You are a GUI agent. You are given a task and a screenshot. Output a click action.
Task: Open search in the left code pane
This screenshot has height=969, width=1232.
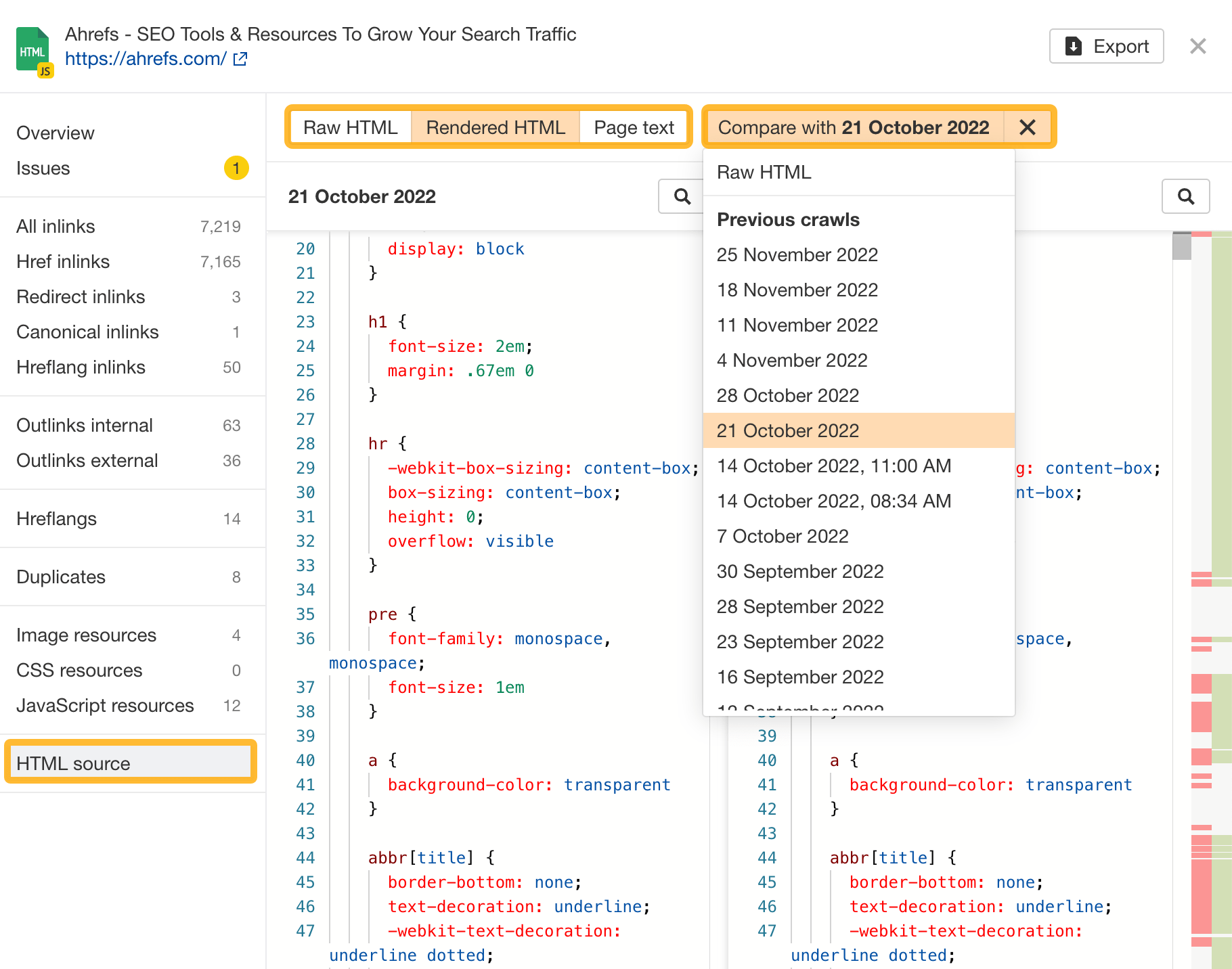pyautogui.click(x=681, y=196)
